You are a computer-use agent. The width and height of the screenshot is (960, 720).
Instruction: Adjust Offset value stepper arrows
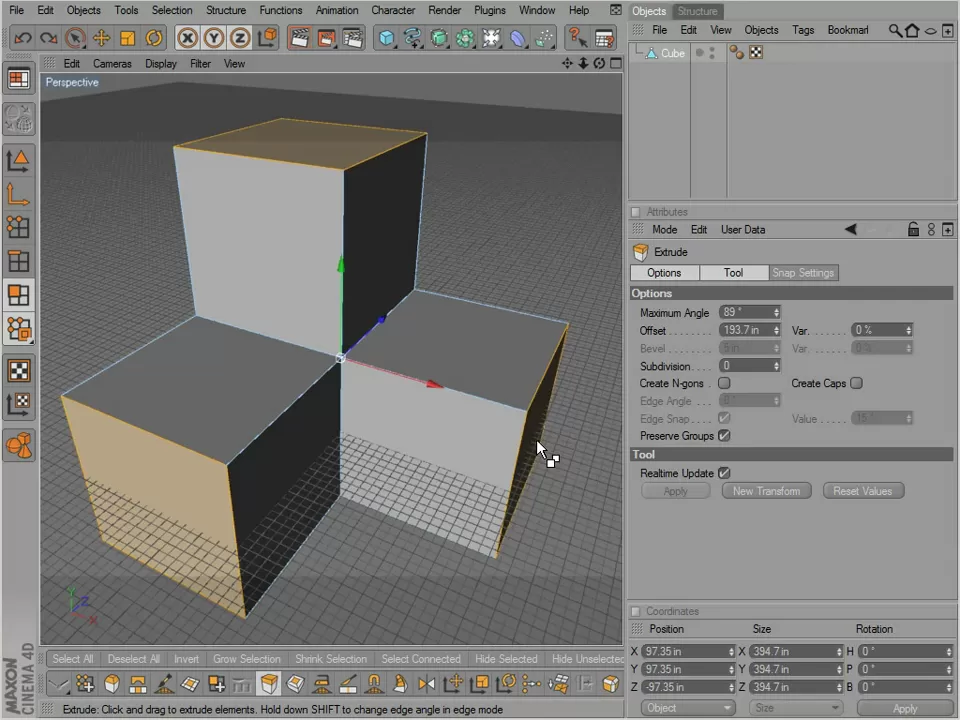pos(776,330)
